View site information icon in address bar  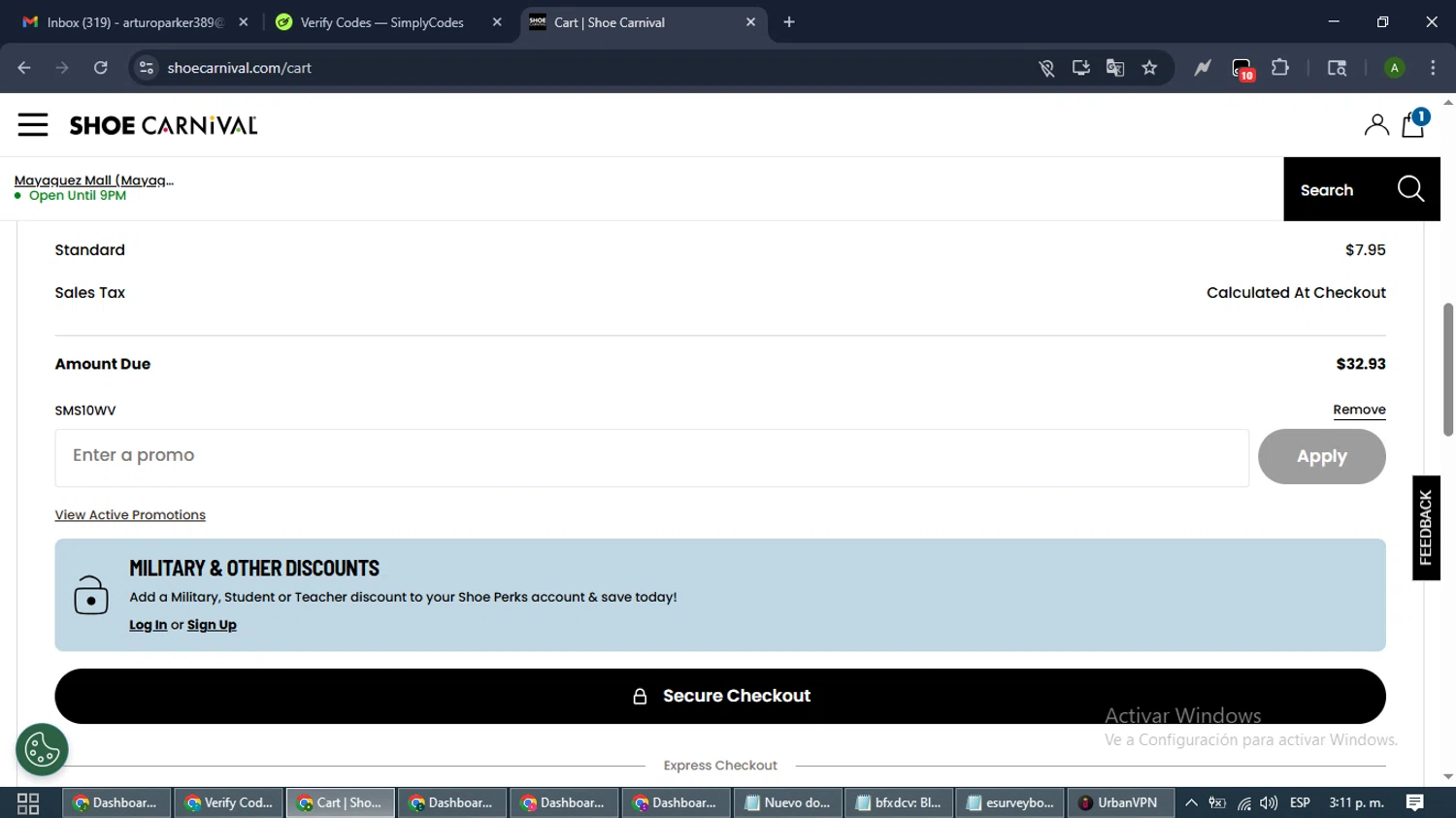click(147, 68)
